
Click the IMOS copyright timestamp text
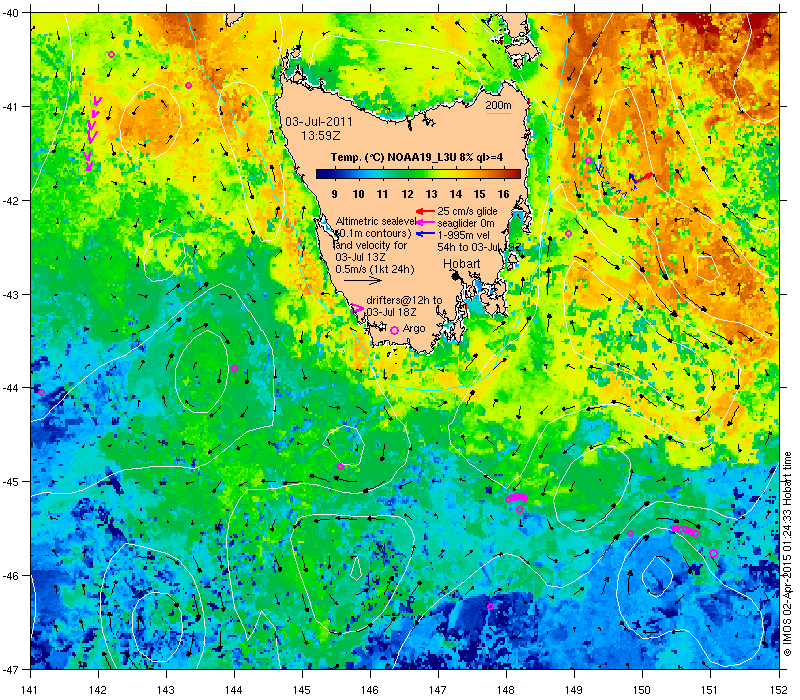(x=787, y=554)
